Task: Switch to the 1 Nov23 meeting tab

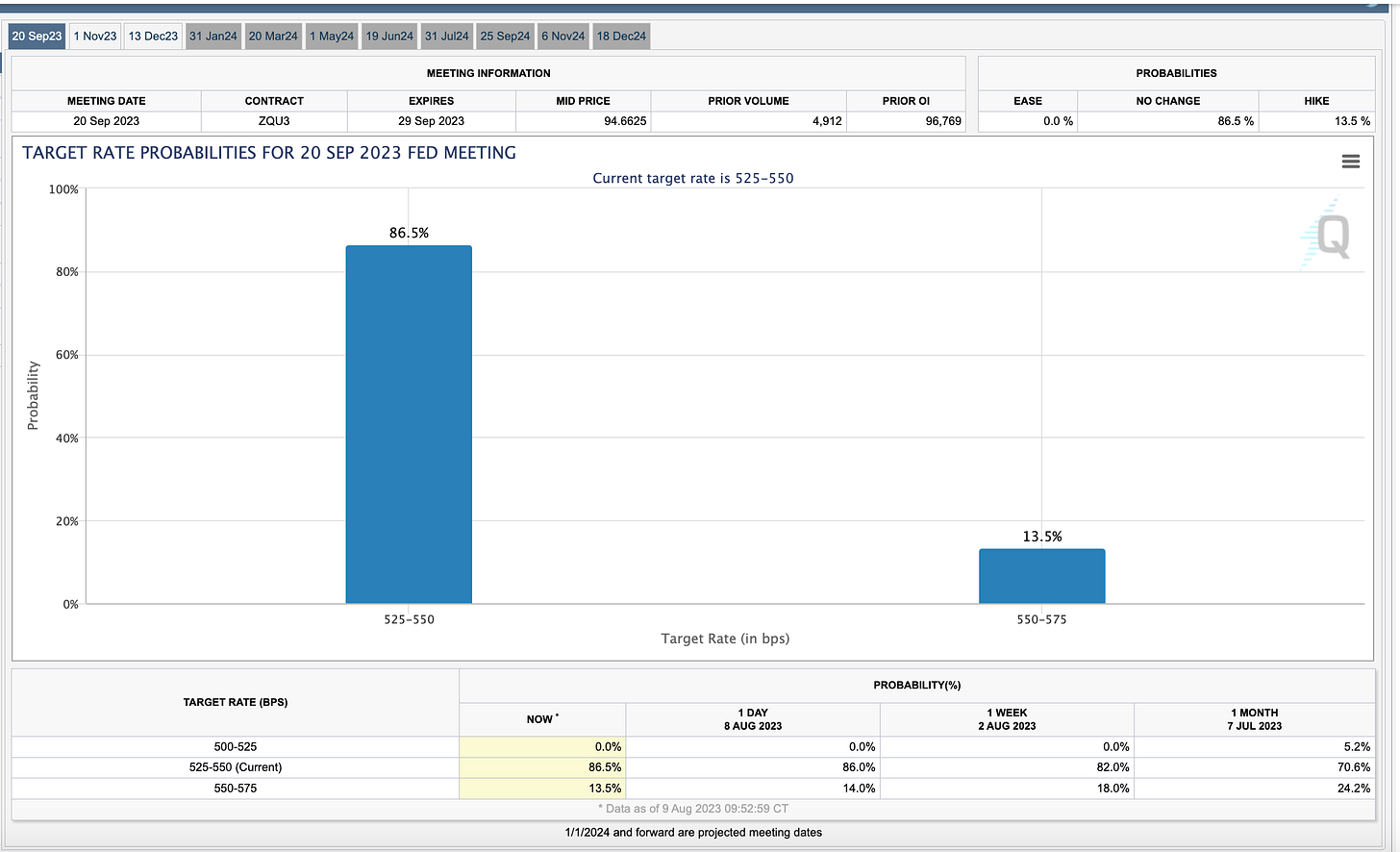Action: pyautogui.click(x=94, y=36)
